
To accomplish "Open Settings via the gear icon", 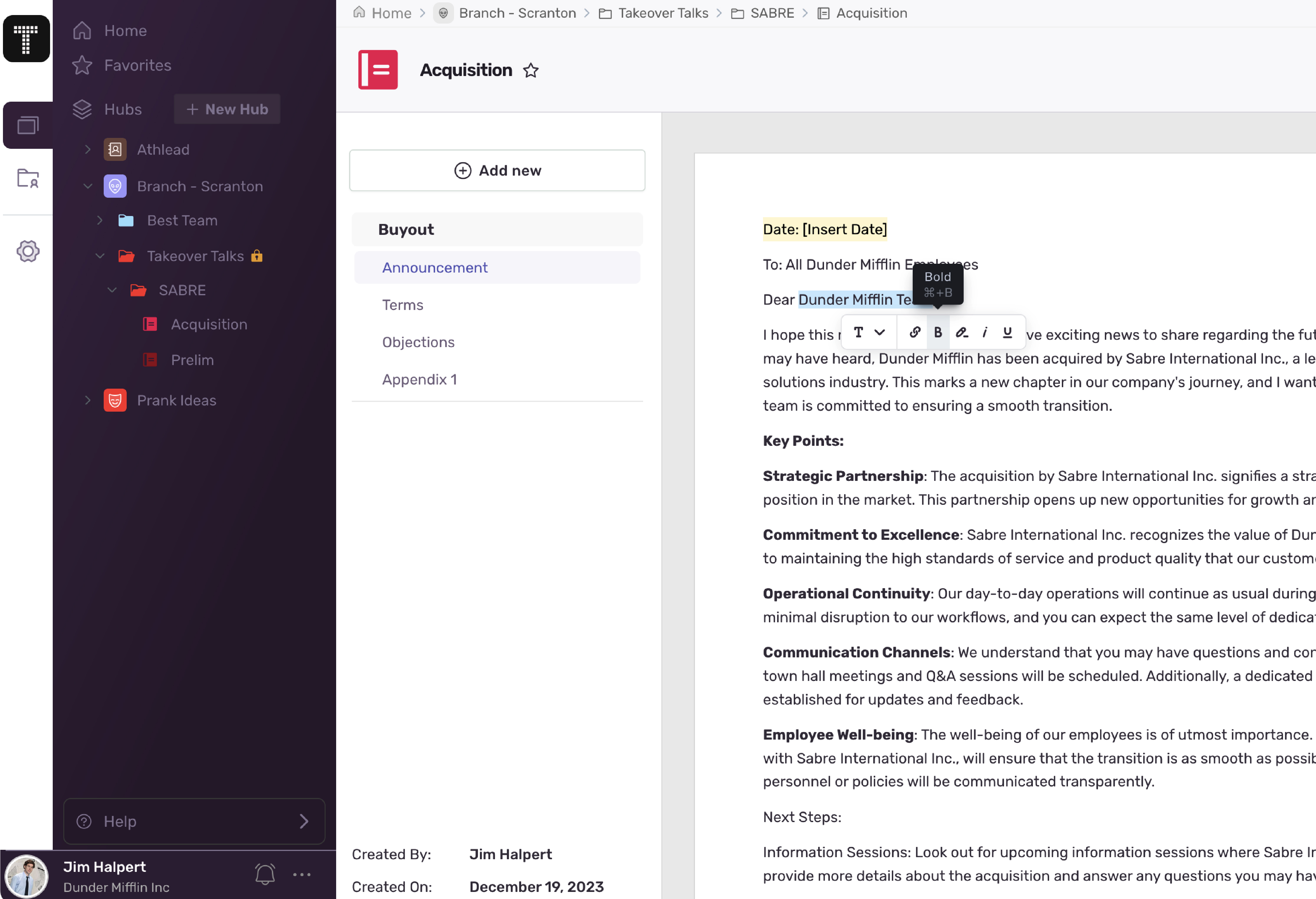I will point(27,251).
